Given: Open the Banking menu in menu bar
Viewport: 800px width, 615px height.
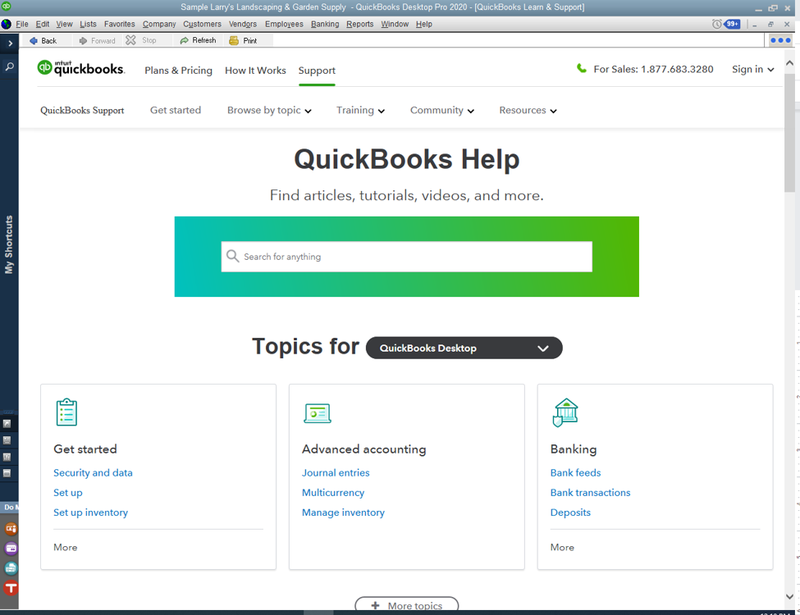Looking at the screenshot, I should click(x=325, y=24).
